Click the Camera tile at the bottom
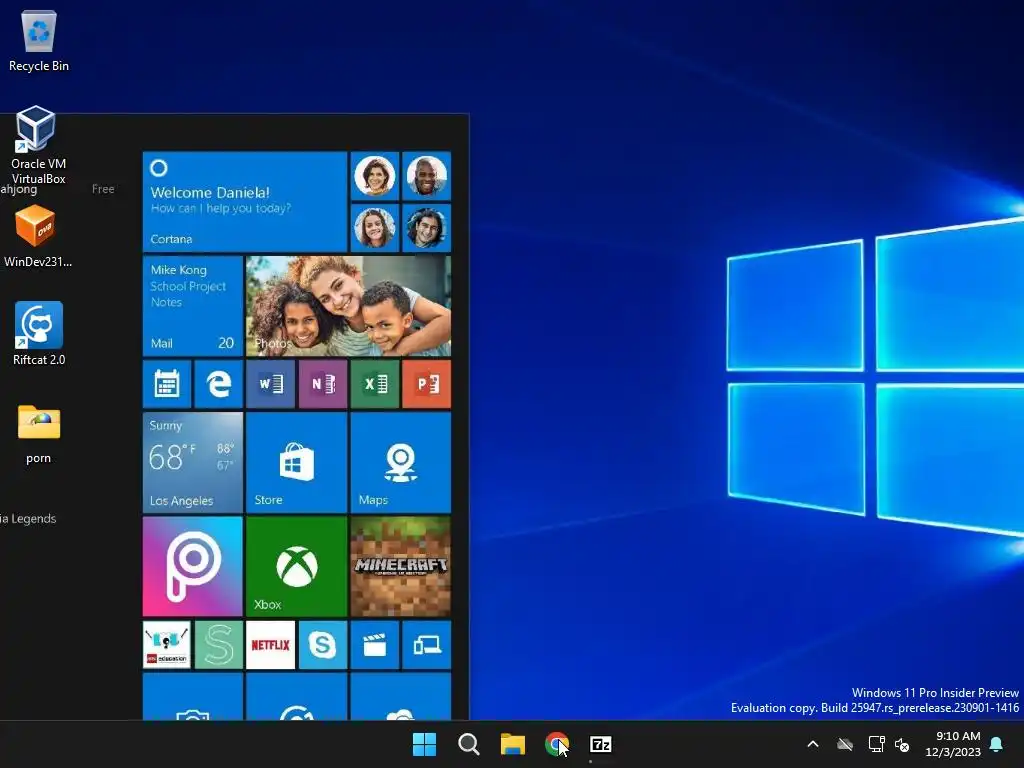 click(193, 697)
